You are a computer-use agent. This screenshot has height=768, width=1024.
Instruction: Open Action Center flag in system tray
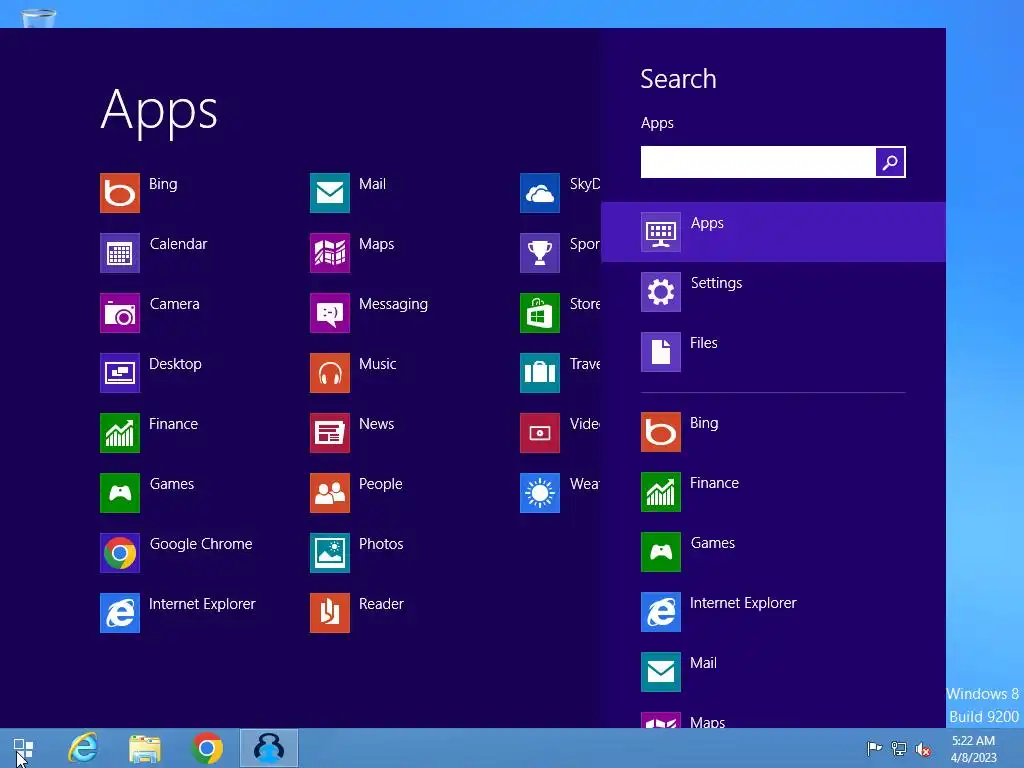874,748
